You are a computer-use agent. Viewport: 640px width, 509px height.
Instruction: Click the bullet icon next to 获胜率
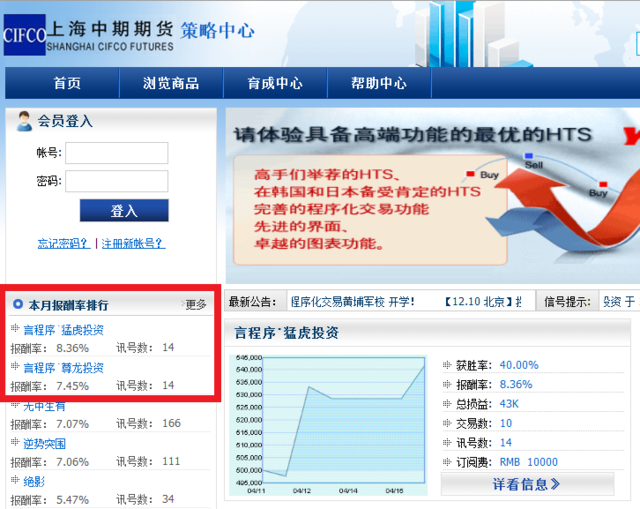(x=447, y=365)
